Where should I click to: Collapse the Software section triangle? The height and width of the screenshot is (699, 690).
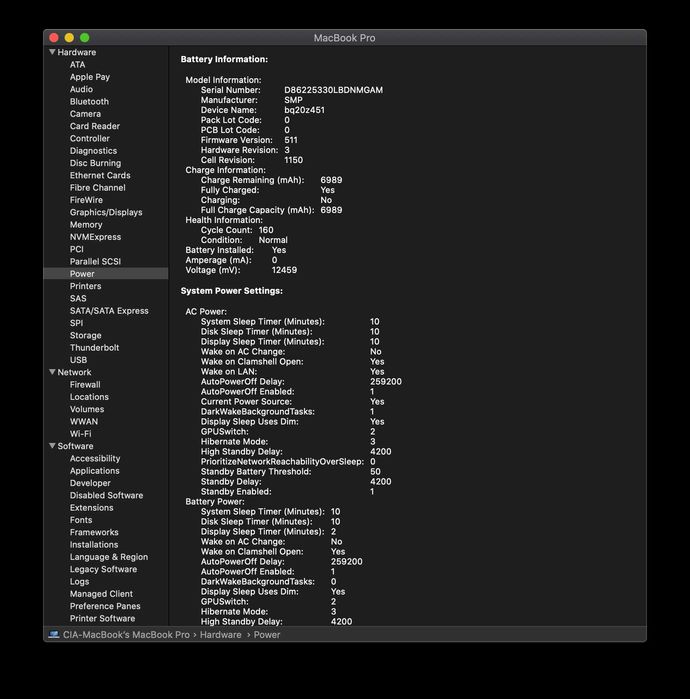click(52, 446)
